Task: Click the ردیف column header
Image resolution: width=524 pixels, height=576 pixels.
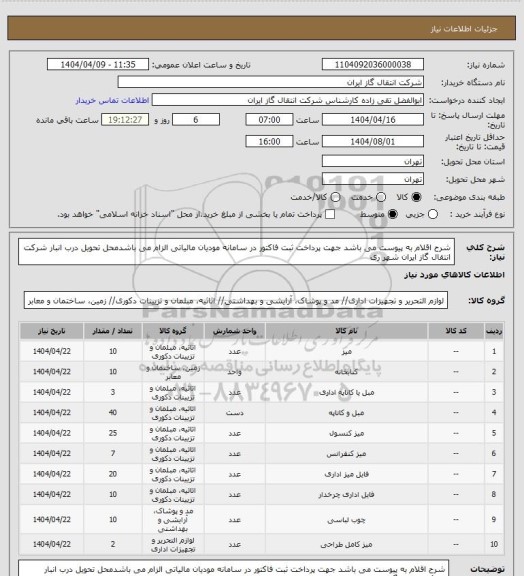Action: pyautogui.click(x=494, y=331)
